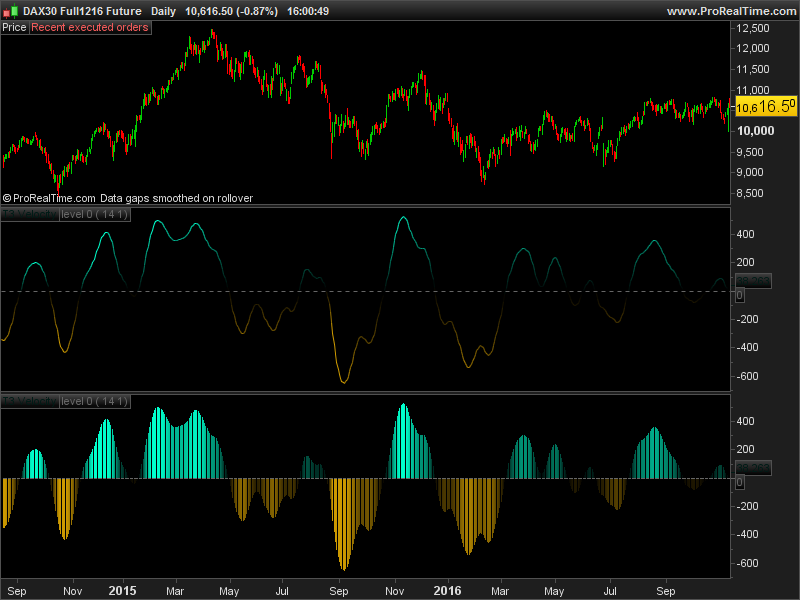Click the 38.263 value tag in histogram panel
800x600 pixels.
(x=753, y=468)
